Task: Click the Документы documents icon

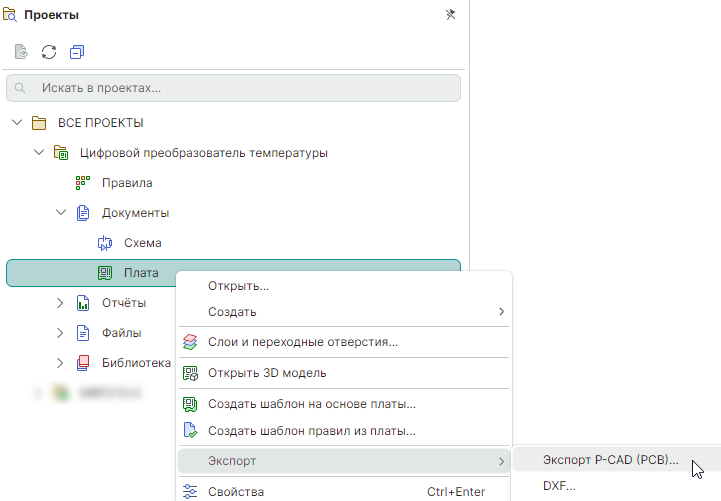Action: [x=83, y=213]
